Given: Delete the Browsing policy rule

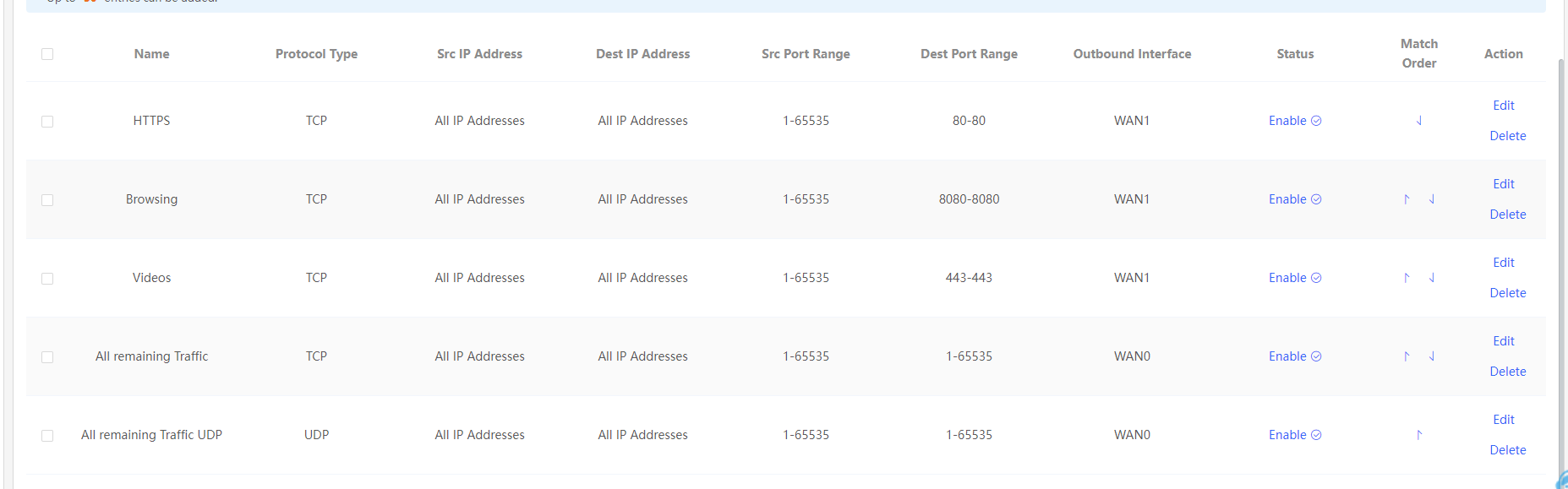Looking at the screenshot, I should [1508, 215].
